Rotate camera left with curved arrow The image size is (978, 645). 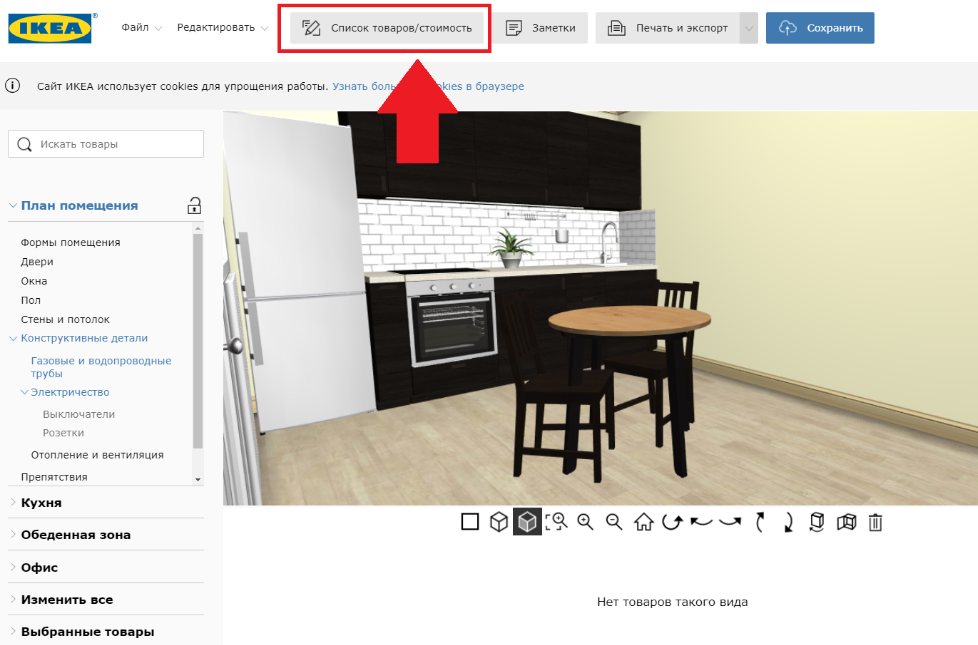[x=701, y=522]
